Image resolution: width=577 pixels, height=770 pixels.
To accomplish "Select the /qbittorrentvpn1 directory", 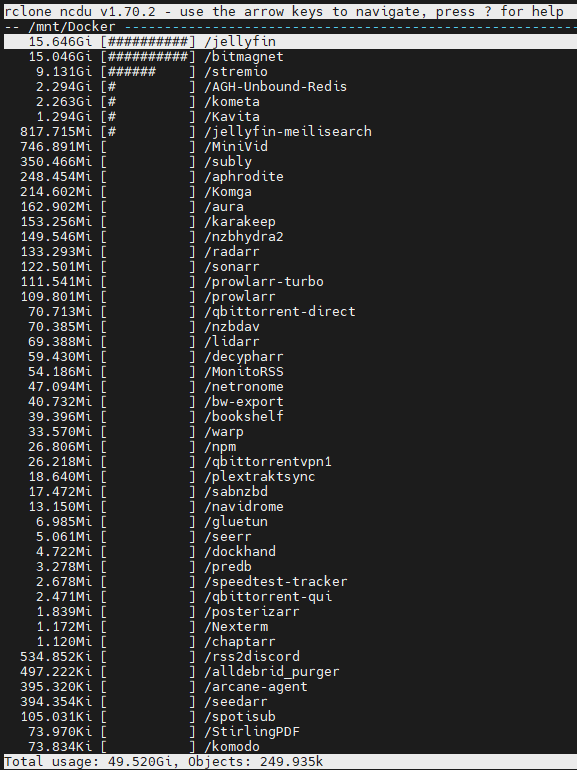I will (x=290, y=462).
